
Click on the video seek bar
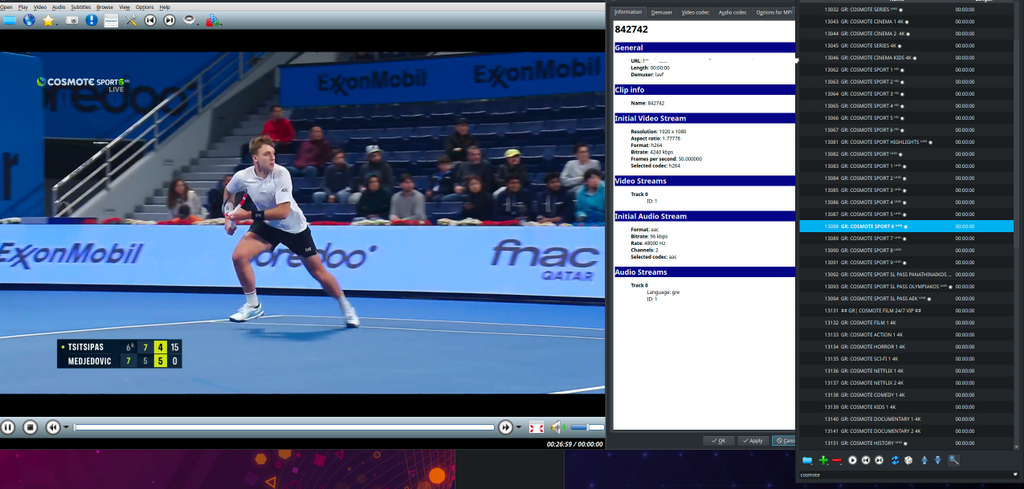click(x=284, y=428)
